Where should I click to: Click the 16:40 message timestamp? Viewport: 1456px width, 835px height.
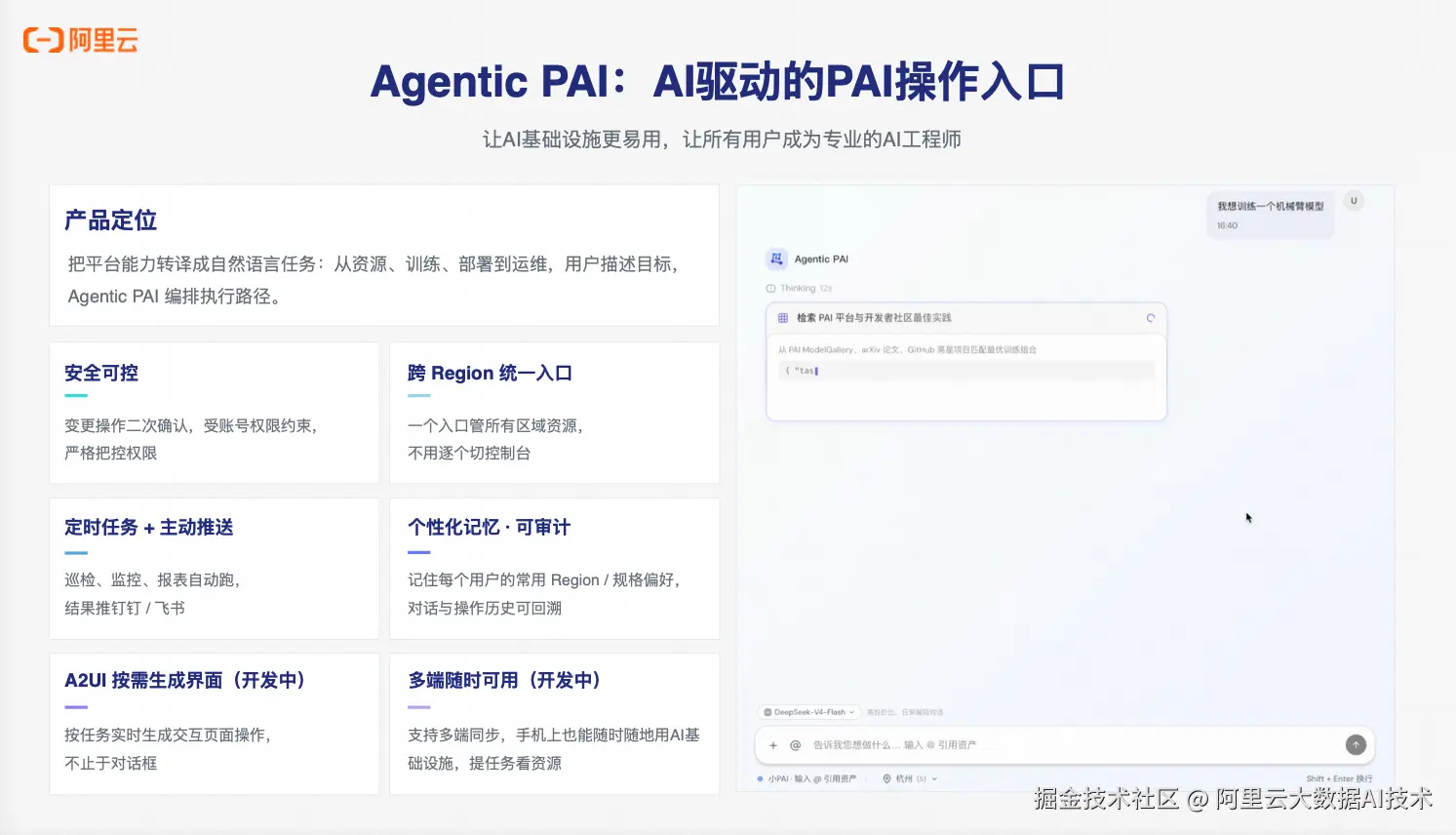coord(1227,226)
